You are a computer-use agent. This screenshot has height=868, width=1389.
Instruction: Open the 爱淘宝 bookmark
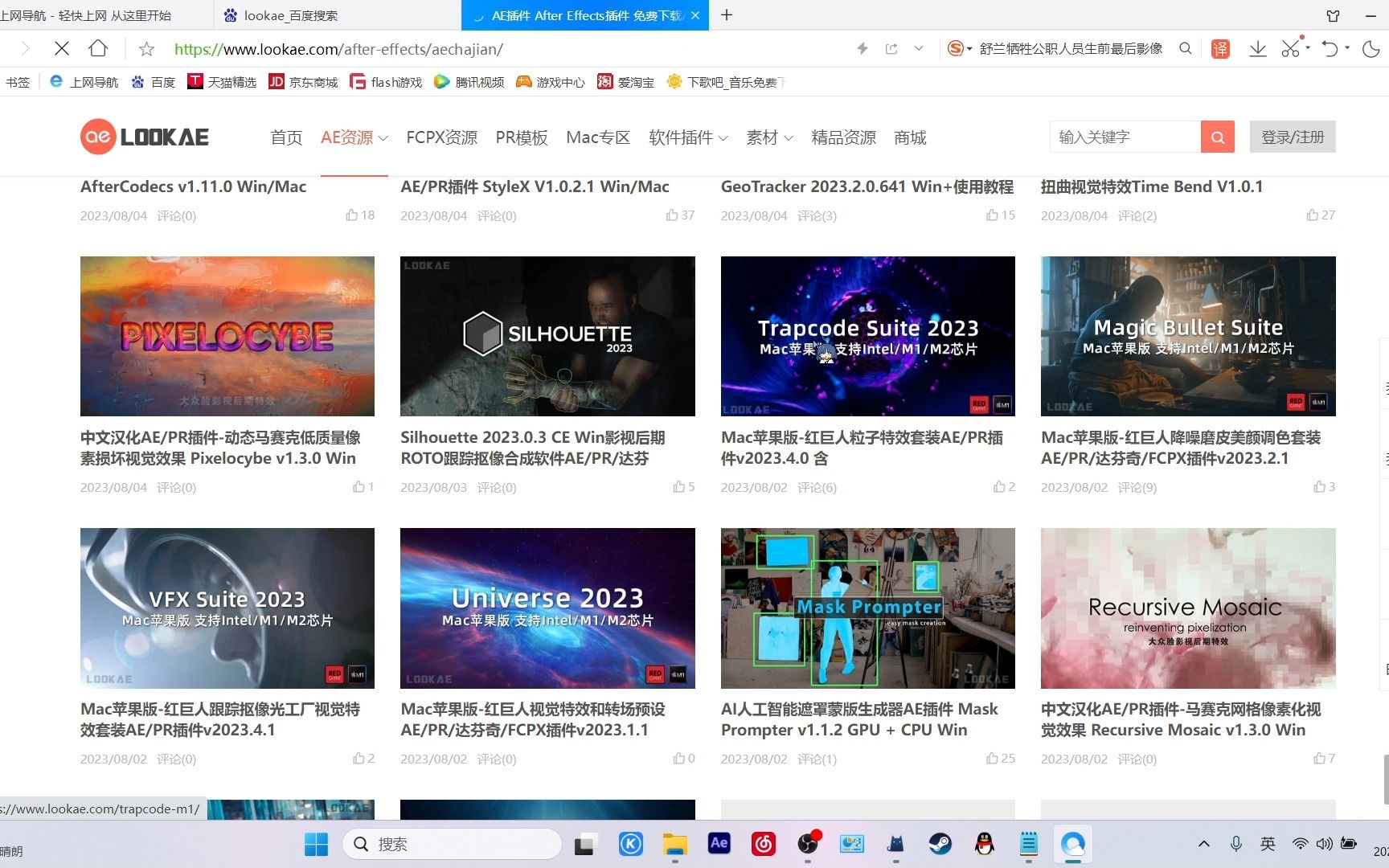click(626, 82)
